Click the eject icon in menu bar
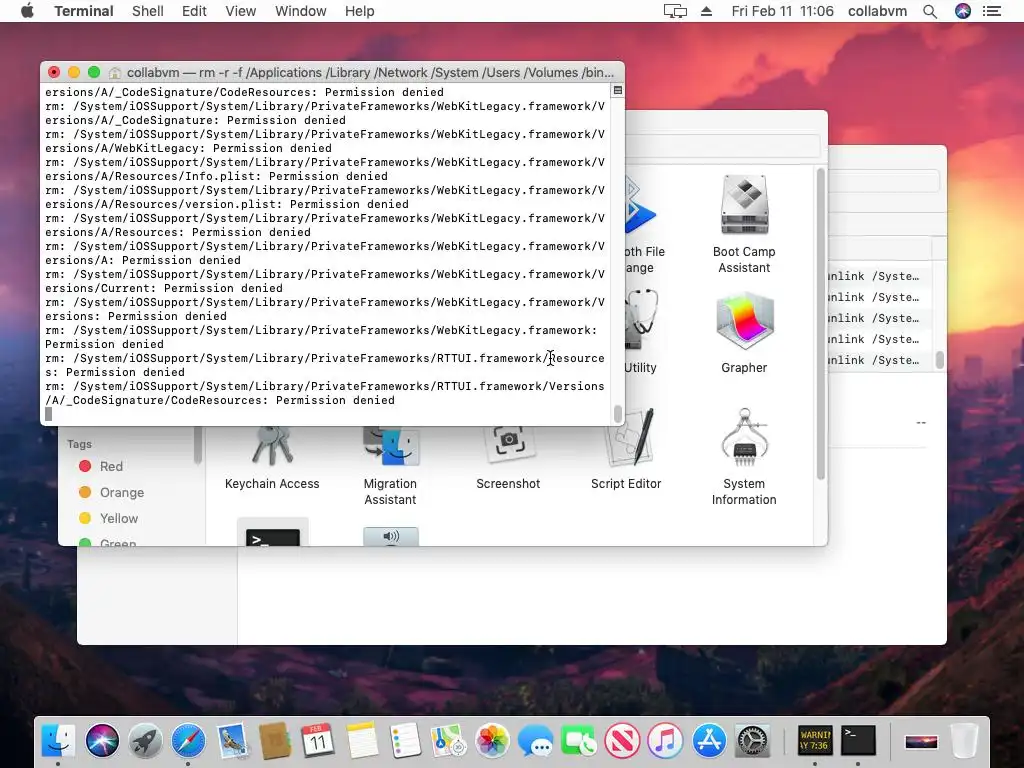1024x768 pixels. (x=706, y=11)
